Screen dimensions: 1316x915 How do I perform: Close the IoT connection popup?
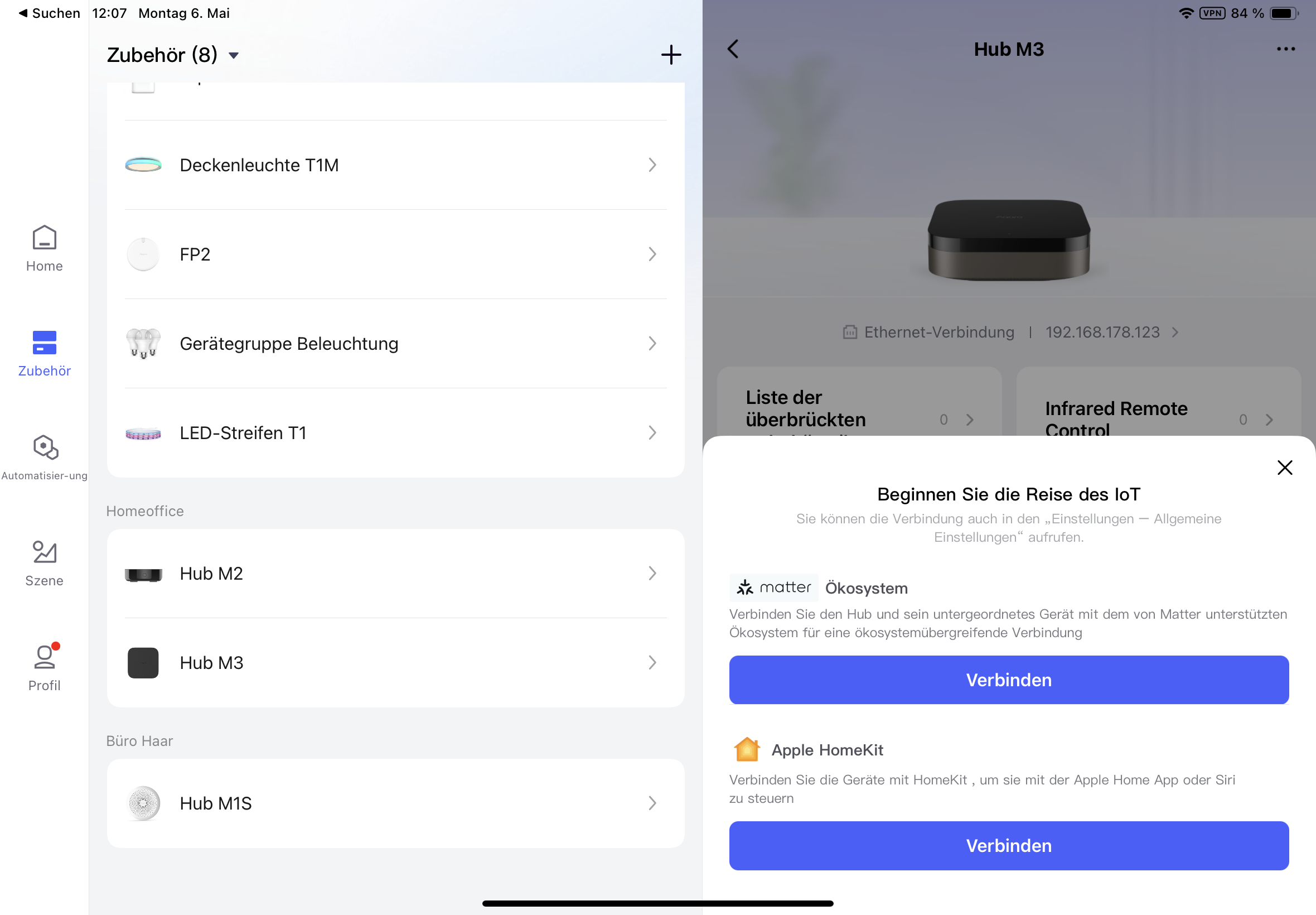1284,467
